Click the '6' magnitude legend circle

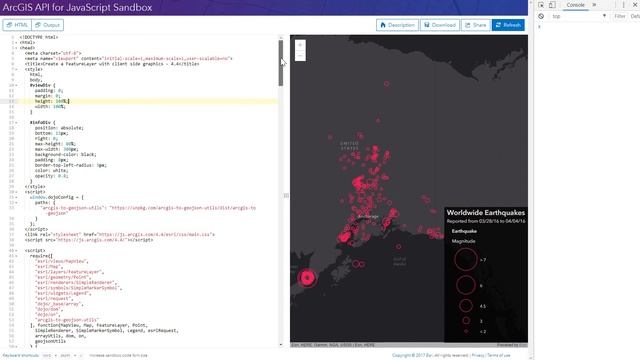[466, 285]
